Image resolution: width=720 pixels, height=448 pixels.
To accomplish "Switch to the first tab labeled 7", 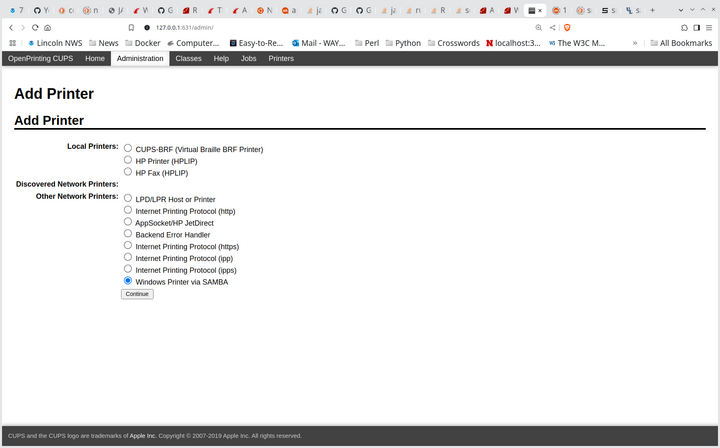I will (x=17, y=10).
